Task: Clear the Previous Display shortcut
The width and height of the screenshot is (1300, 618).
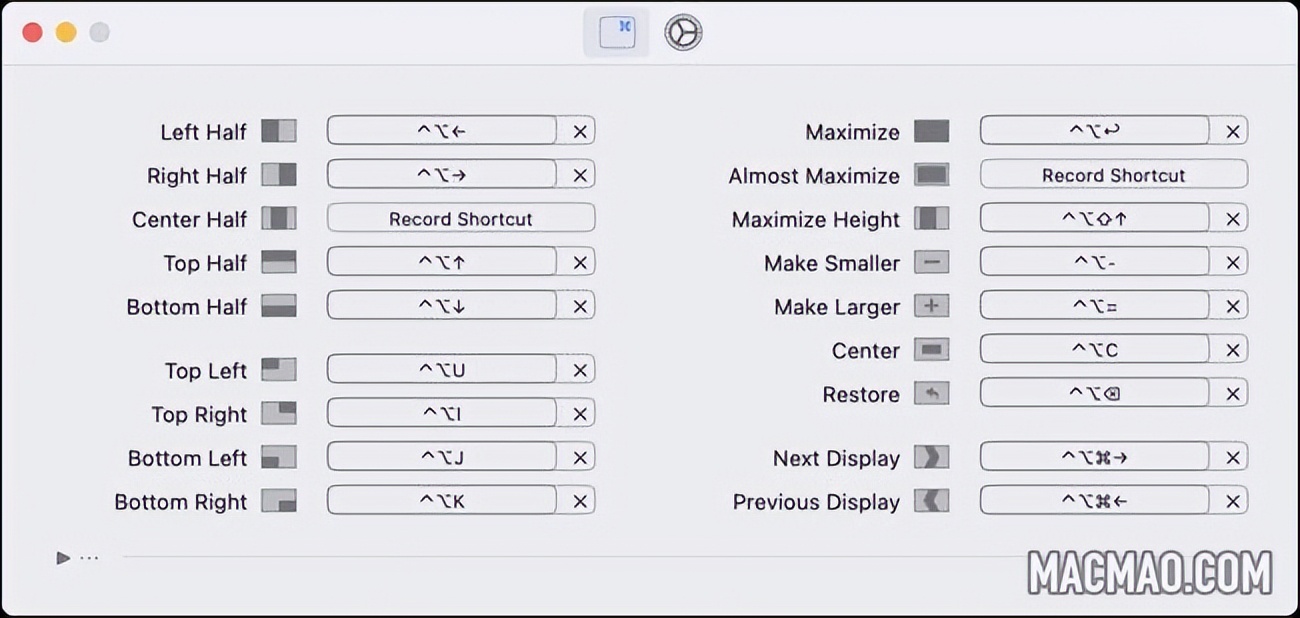Action: click(x=1233, y=501)
